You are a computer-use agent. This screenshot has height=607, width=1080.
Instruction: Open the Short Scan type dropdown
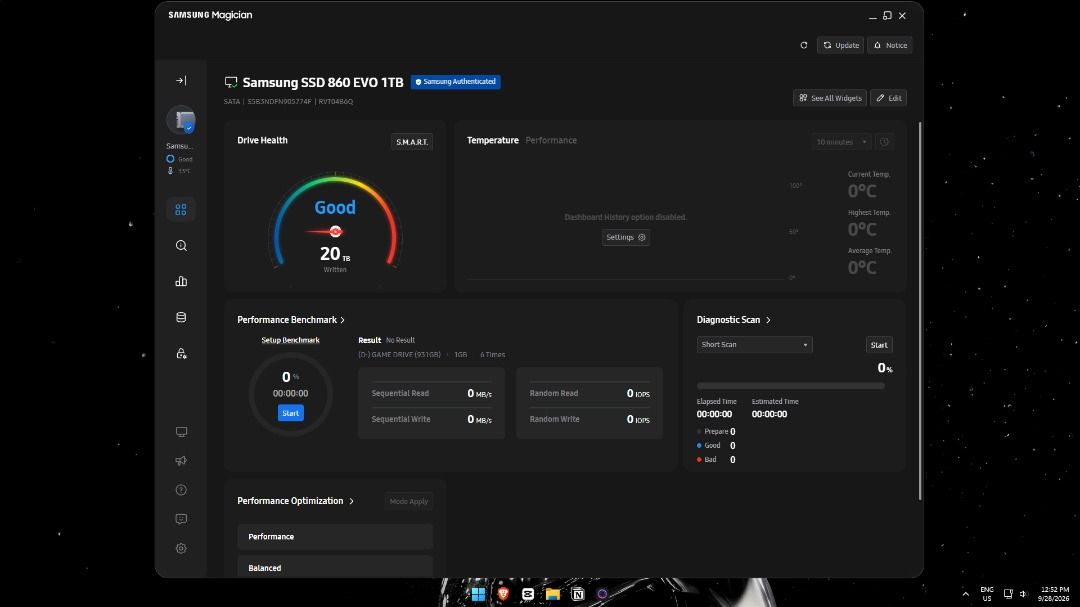[x=754, y=344]
